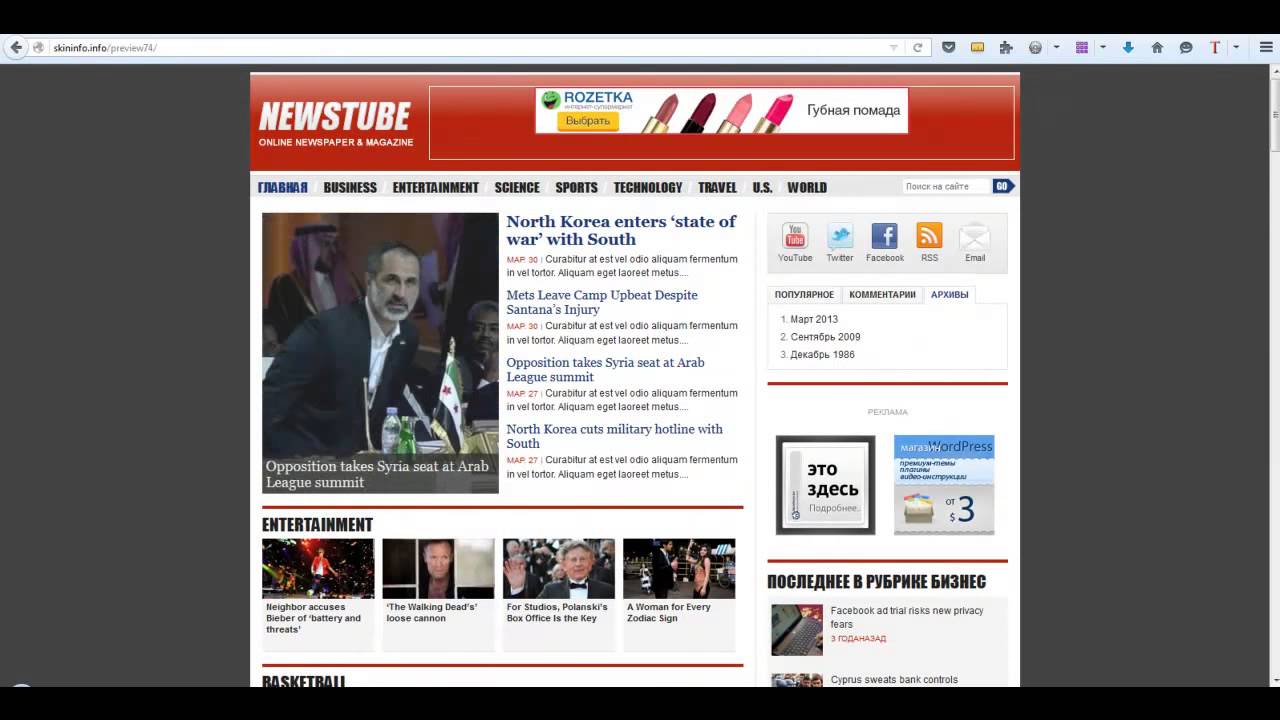Open the YouTube social icon
Viewport: 1280px width, 720px height.
point(795,236)
